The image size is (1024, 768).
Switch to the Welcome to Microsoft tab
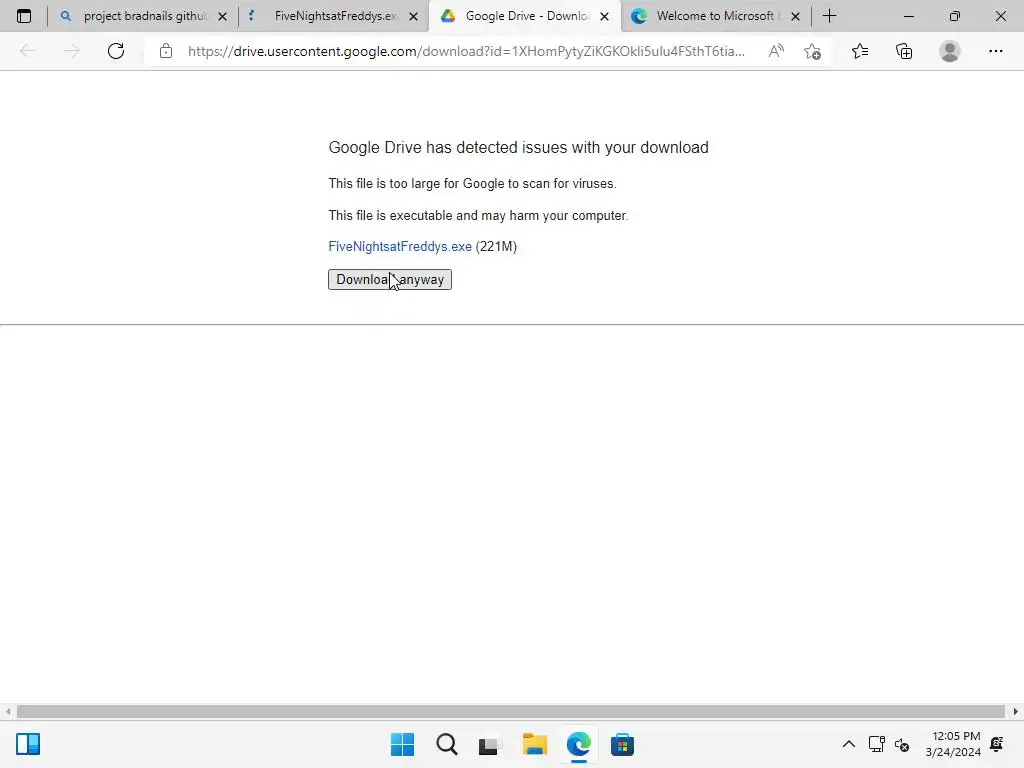[714, 16]
